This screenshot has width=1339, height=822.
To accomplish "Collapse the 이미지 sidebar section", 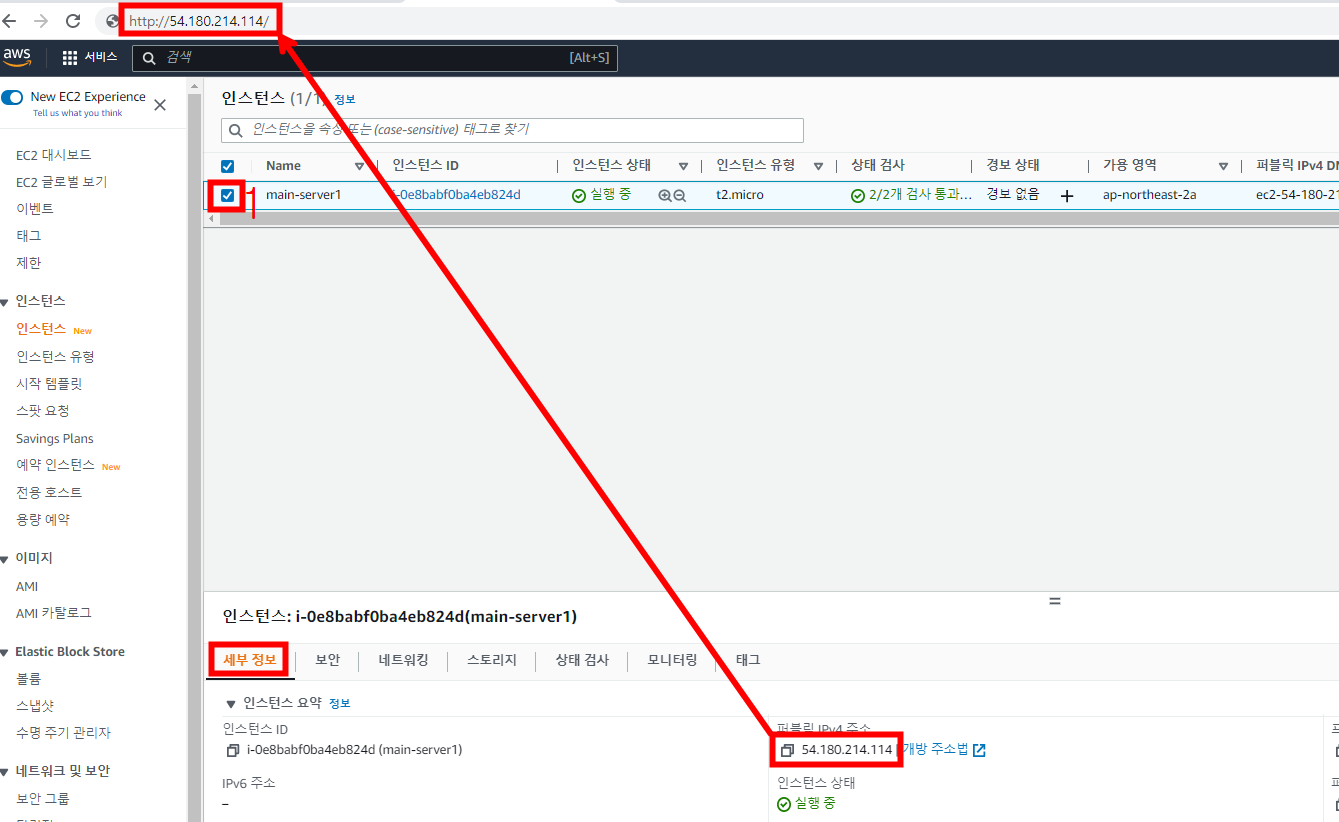I will (x=5, y=559).
